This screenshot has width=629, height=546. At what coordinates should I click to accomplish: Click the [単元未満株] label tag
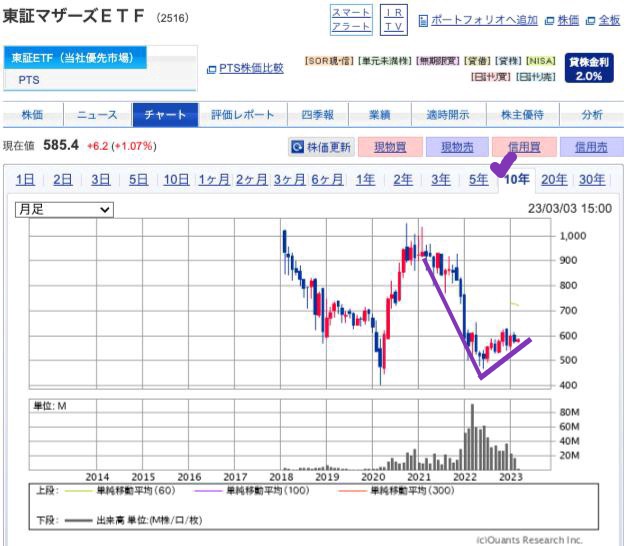click(x=385, y=61)
